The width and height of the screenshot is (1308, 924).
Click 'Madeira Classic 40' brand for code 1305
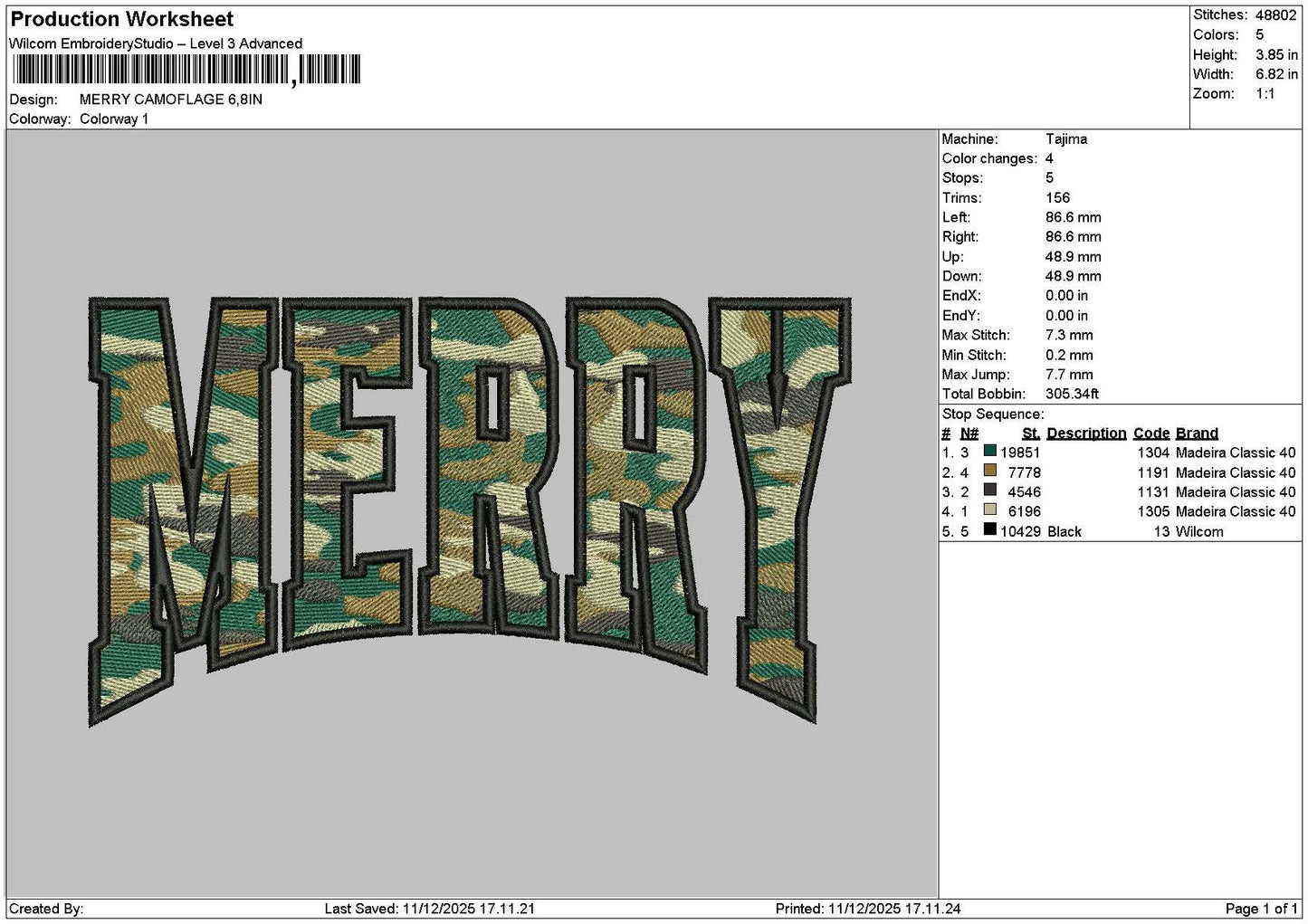pos(1236,511)
